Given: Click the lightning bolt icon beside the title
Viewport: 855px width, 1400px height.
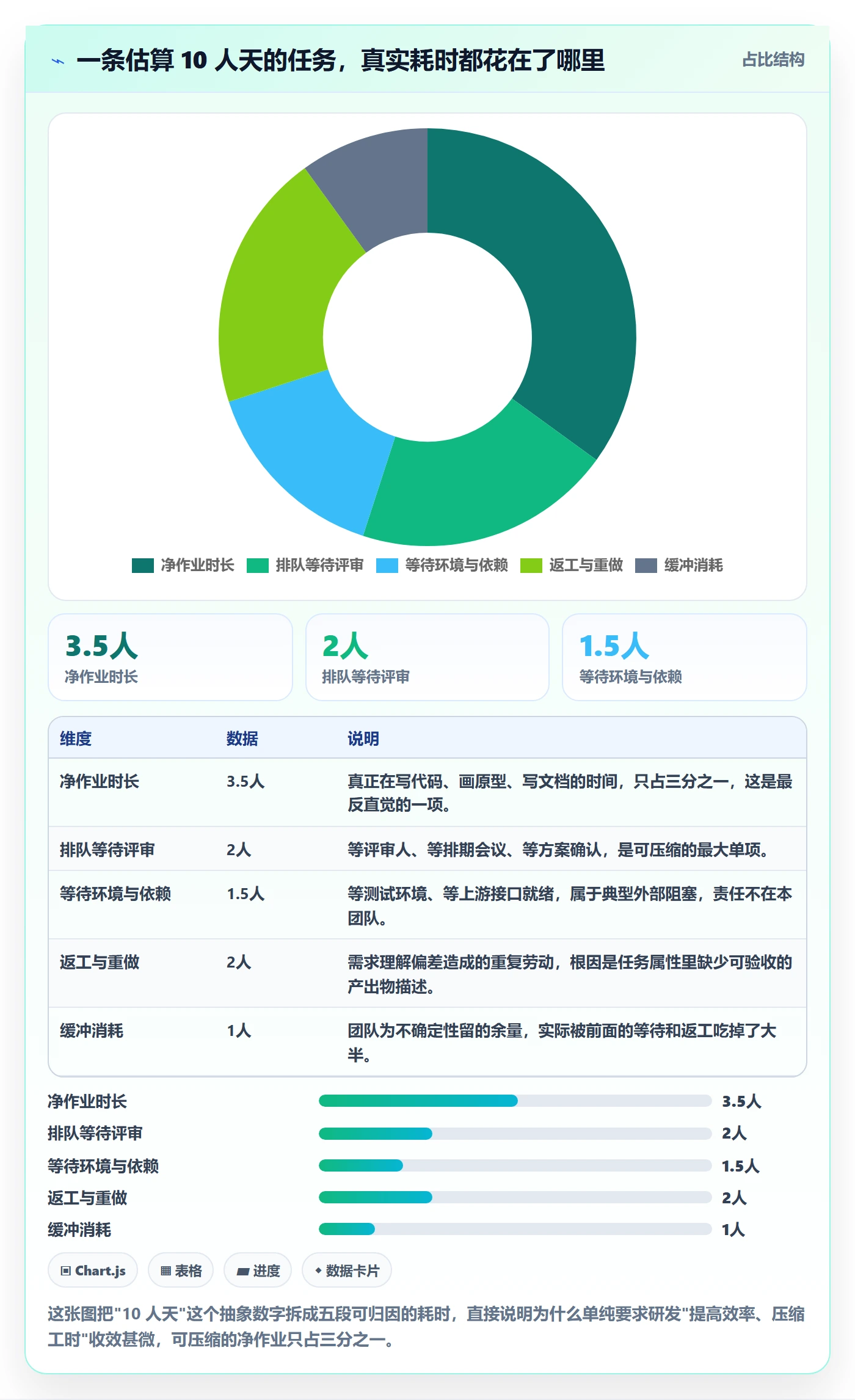Looking at the screenshot, I should (x=58, y=61).
